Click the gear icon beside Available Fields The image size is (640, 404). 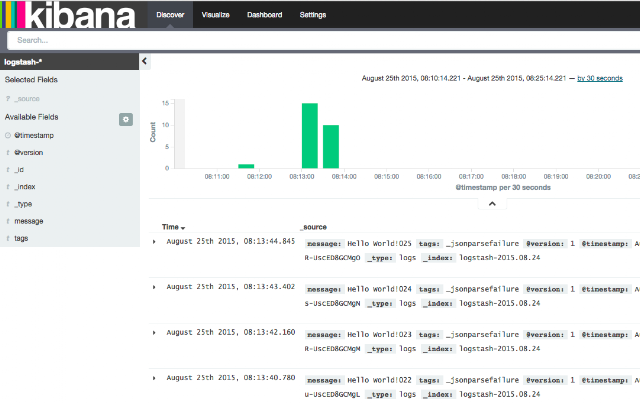[x=126, y=119]
